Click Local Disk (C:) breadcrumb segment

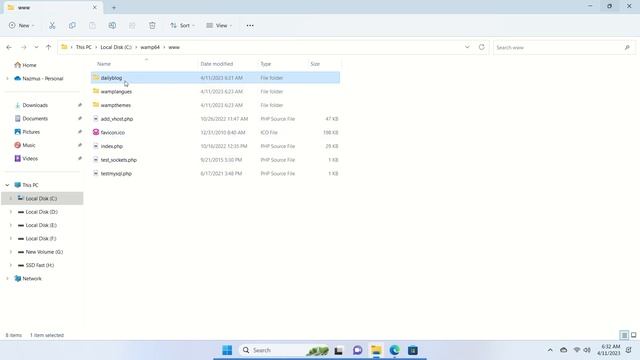click(116, 47)
